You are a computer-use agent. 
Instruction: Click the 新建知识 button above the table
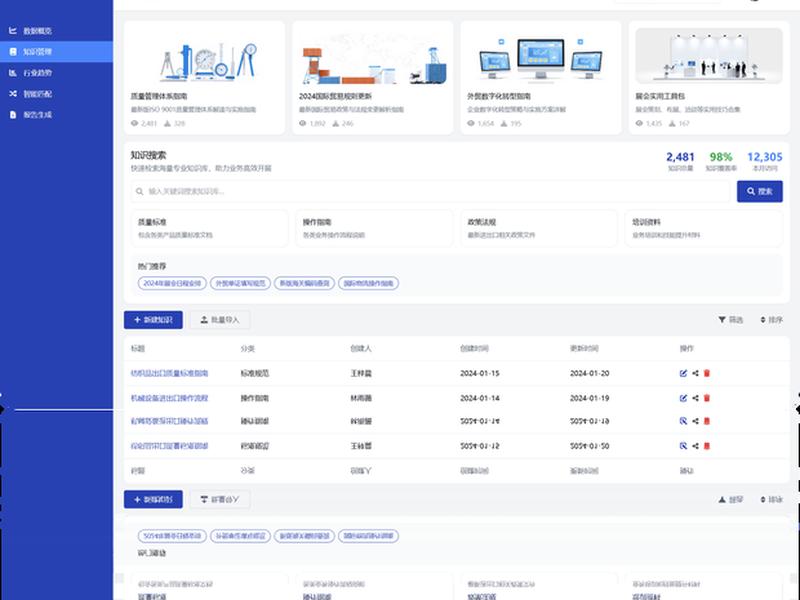(x=153, y=320)
